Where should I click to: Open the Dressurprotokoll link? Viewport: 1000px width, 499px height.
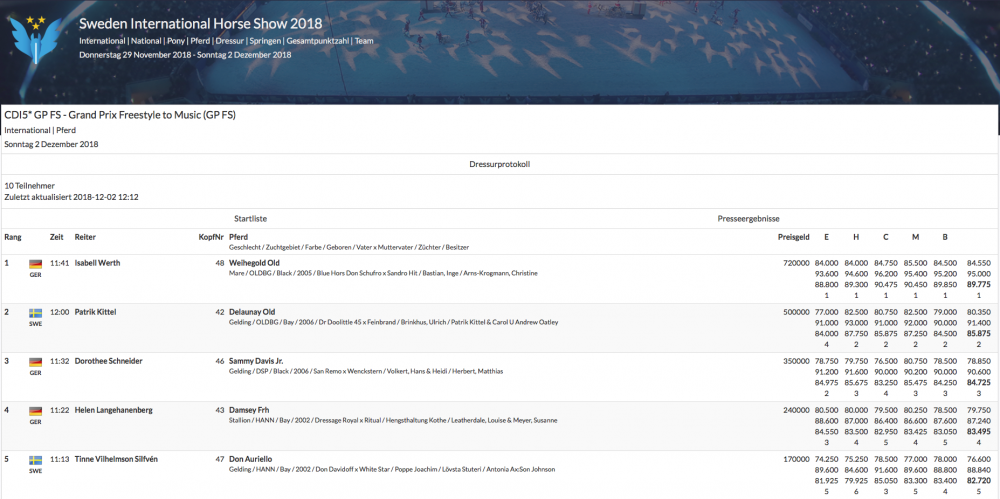pyautogui.click(x=499, y=163)
